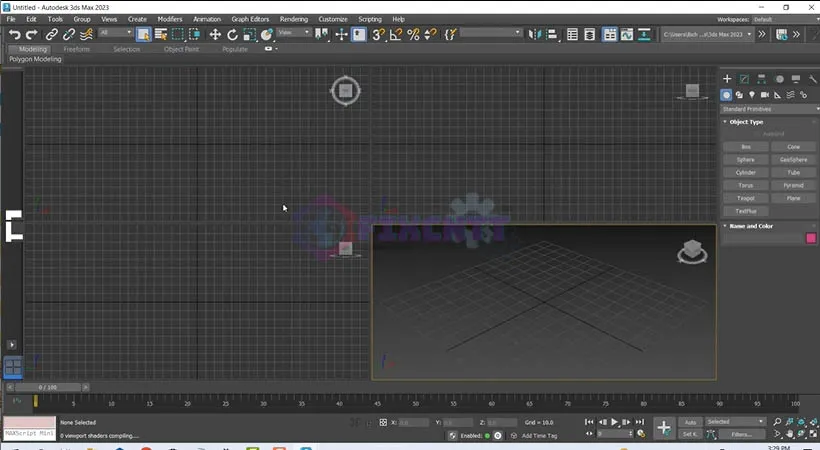Click the Teapot primitive button

745,198
